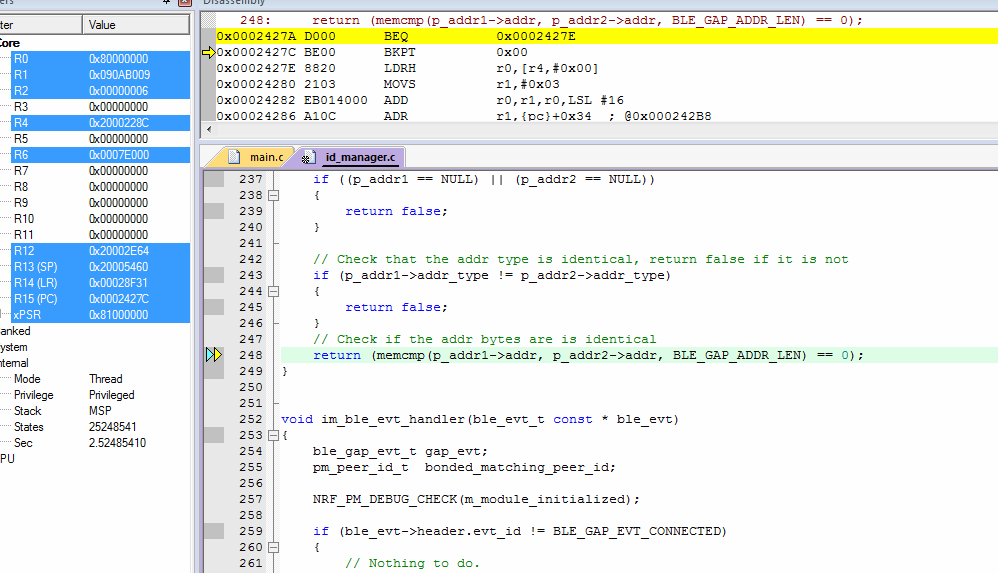Click the Value column header

point(136,25)
